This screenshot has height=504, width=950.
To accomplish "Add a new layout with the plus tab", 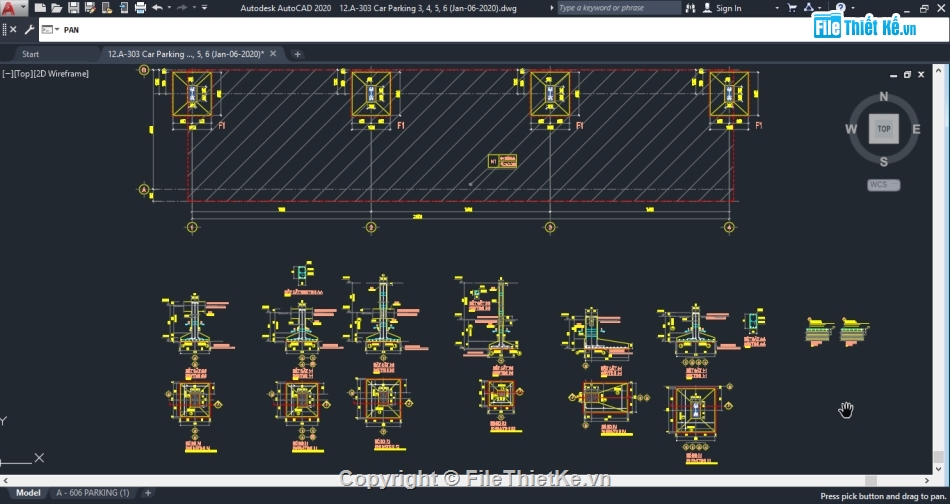I will coord(147,492).
